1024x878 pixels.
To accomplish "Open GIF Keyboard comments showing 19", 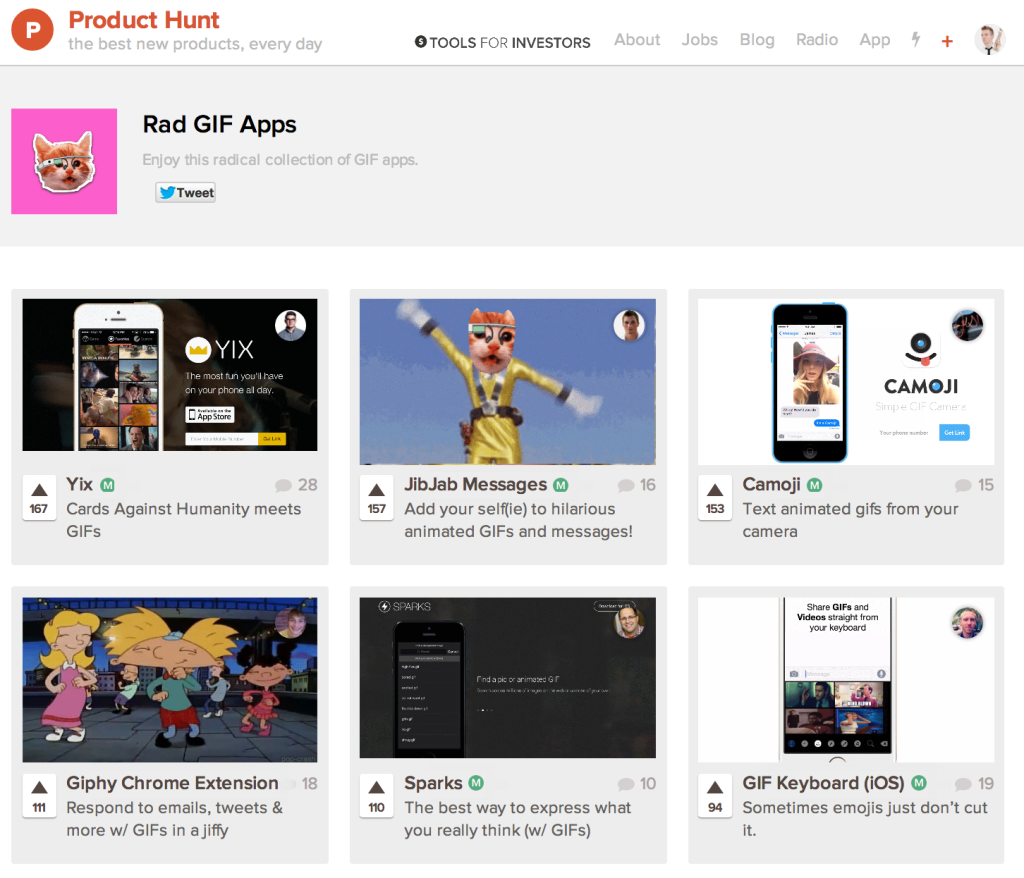I will tap(974, 784).
